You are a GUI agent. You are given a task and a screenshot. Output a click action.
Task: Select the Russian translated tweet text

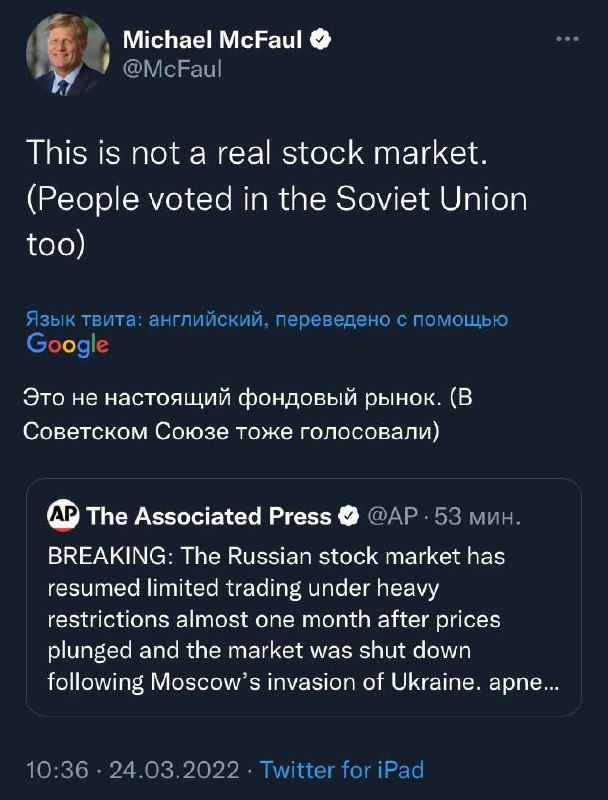(248, 415)
